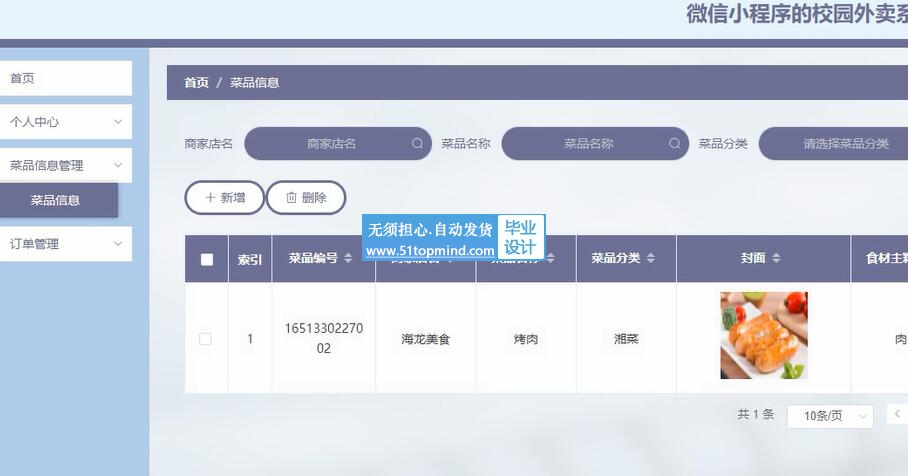This screenshot has width=908, height=476.
Task: Focus the 商家店名 search input
Action: [338, 144]
